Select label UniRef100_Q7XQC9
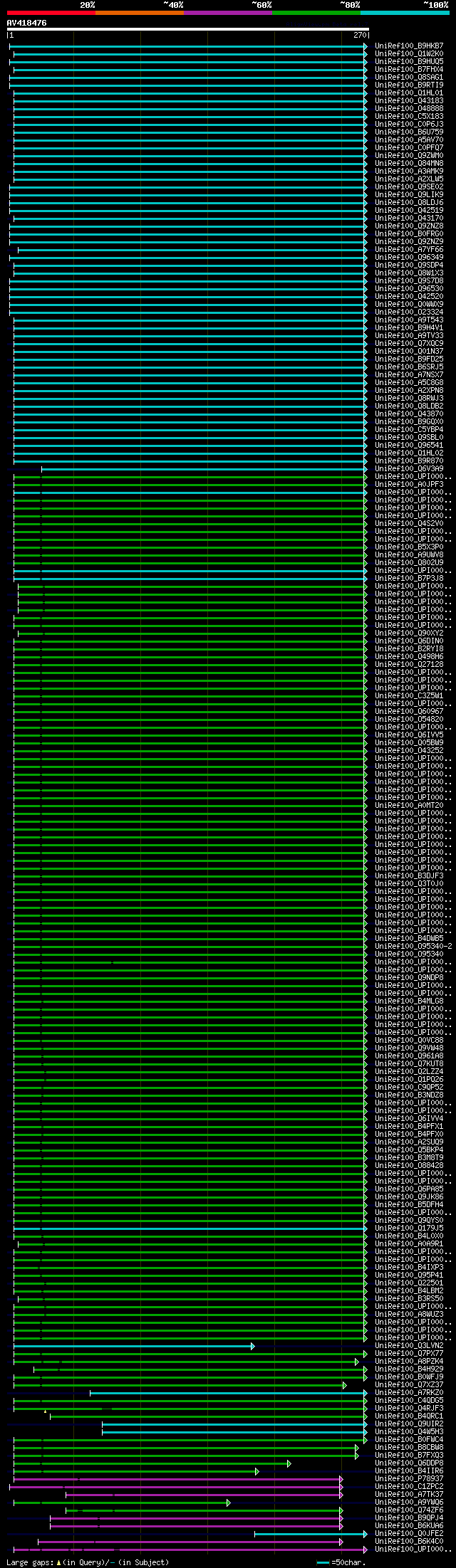Image resolution: width=456 pixels, height=1568 pixels. pos(409,343)
